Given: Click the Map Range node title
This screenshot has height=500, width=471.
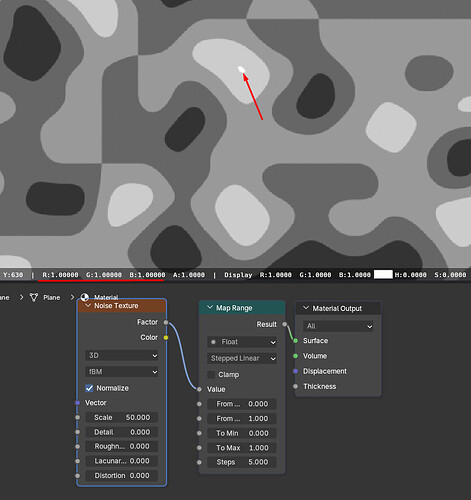Looking at the screenshot, I should pyautogui.click(x=234, y=308).
